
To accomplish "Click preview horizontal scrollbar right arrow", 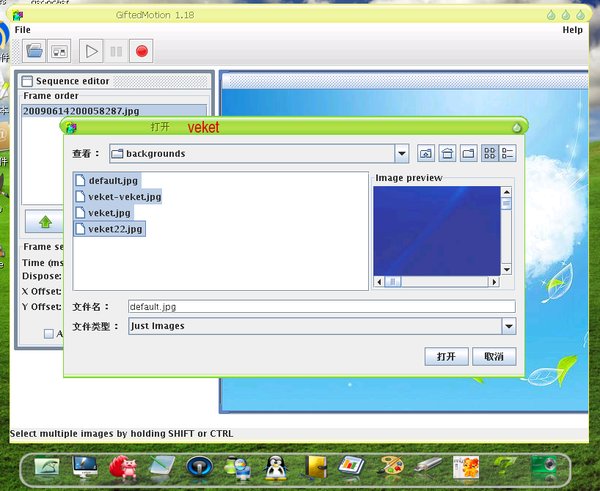I will 494,282.
